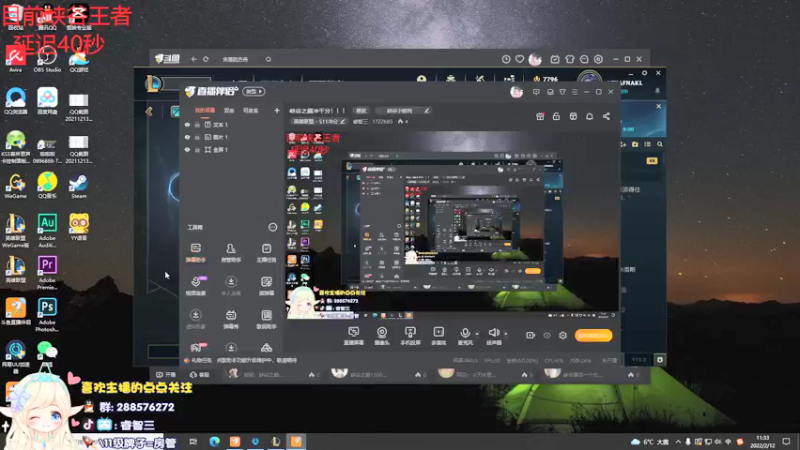This screenshot has height=450, width=800.
Task: Mute the microphone in the streaming tool
Action: click(465, 336)
